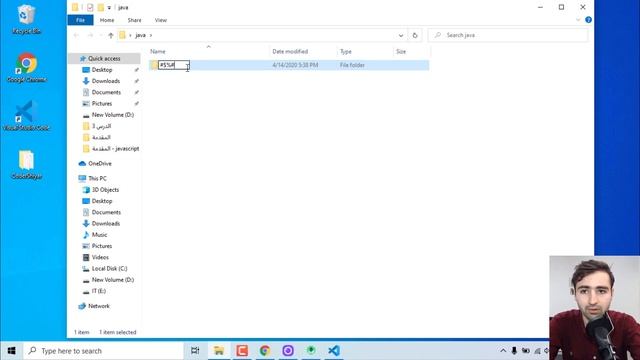
Task: Open Local Disk (C:) drive
Action: (x=109, y=269)
